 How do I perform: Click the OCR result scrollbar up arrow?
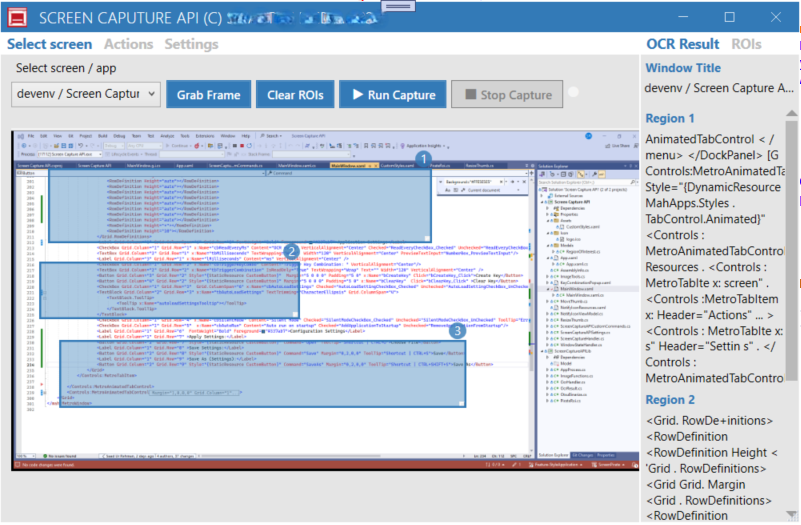coord(791,113)
